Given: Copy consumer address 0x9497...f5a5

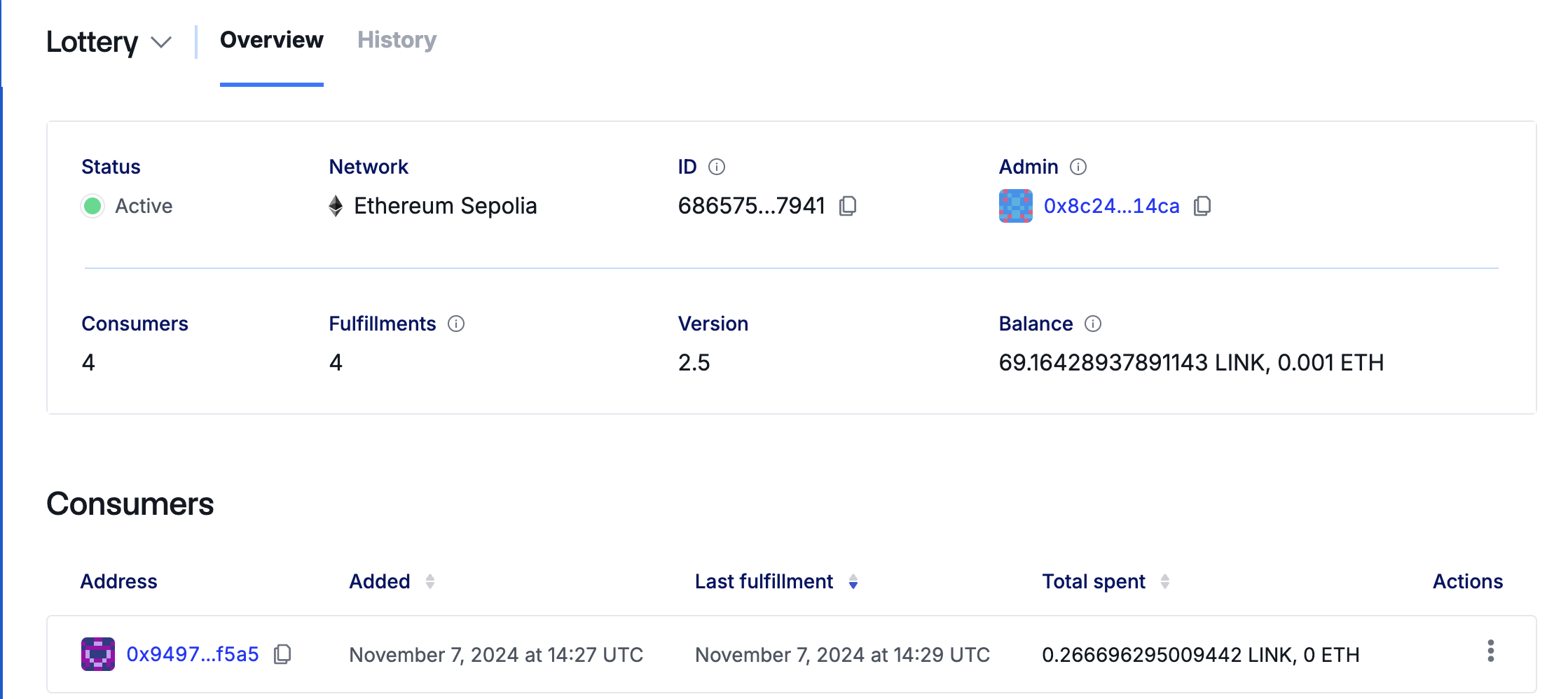Looking at the screenshot, I should (x=282, y=654).
